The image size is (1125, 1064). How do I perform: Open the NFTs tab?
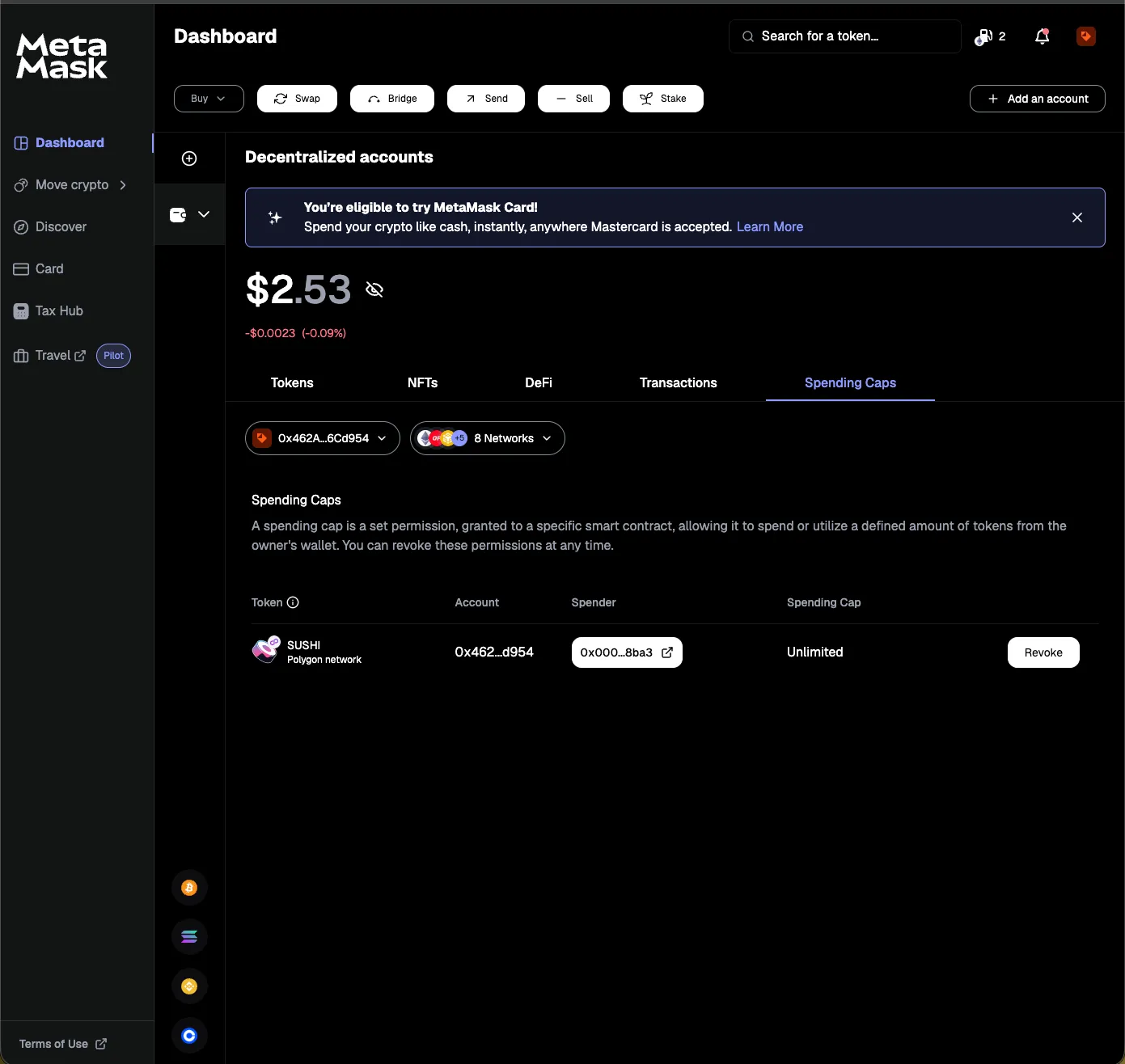[x=422, y=382]
